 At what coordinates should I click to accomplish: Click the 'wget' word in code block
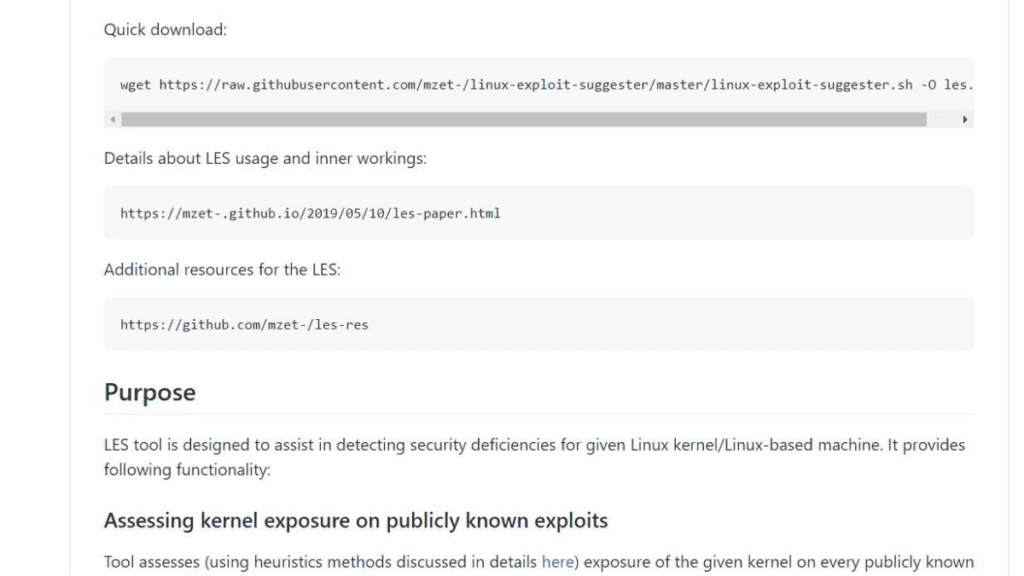(x=135, y=85)
